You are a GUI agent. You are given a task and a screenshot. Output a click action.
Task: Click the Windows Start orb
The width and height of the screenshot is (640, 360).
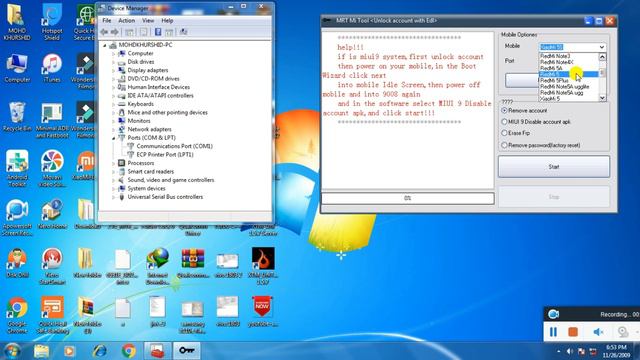tap(12, 351)
